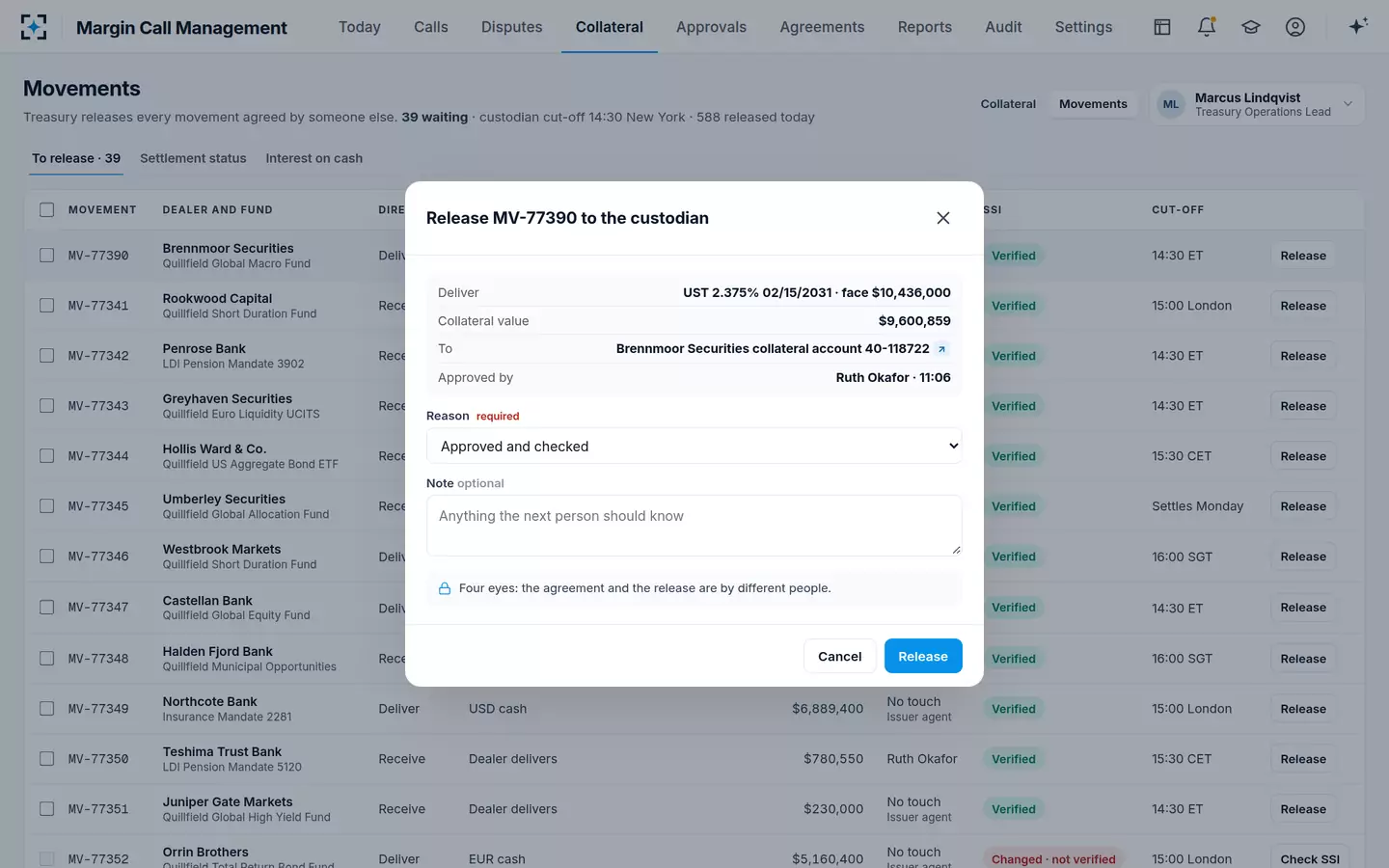Toggle the select-all movements checkbox
This screenshot has height=868, width=1389.
(x=46, y=209)
